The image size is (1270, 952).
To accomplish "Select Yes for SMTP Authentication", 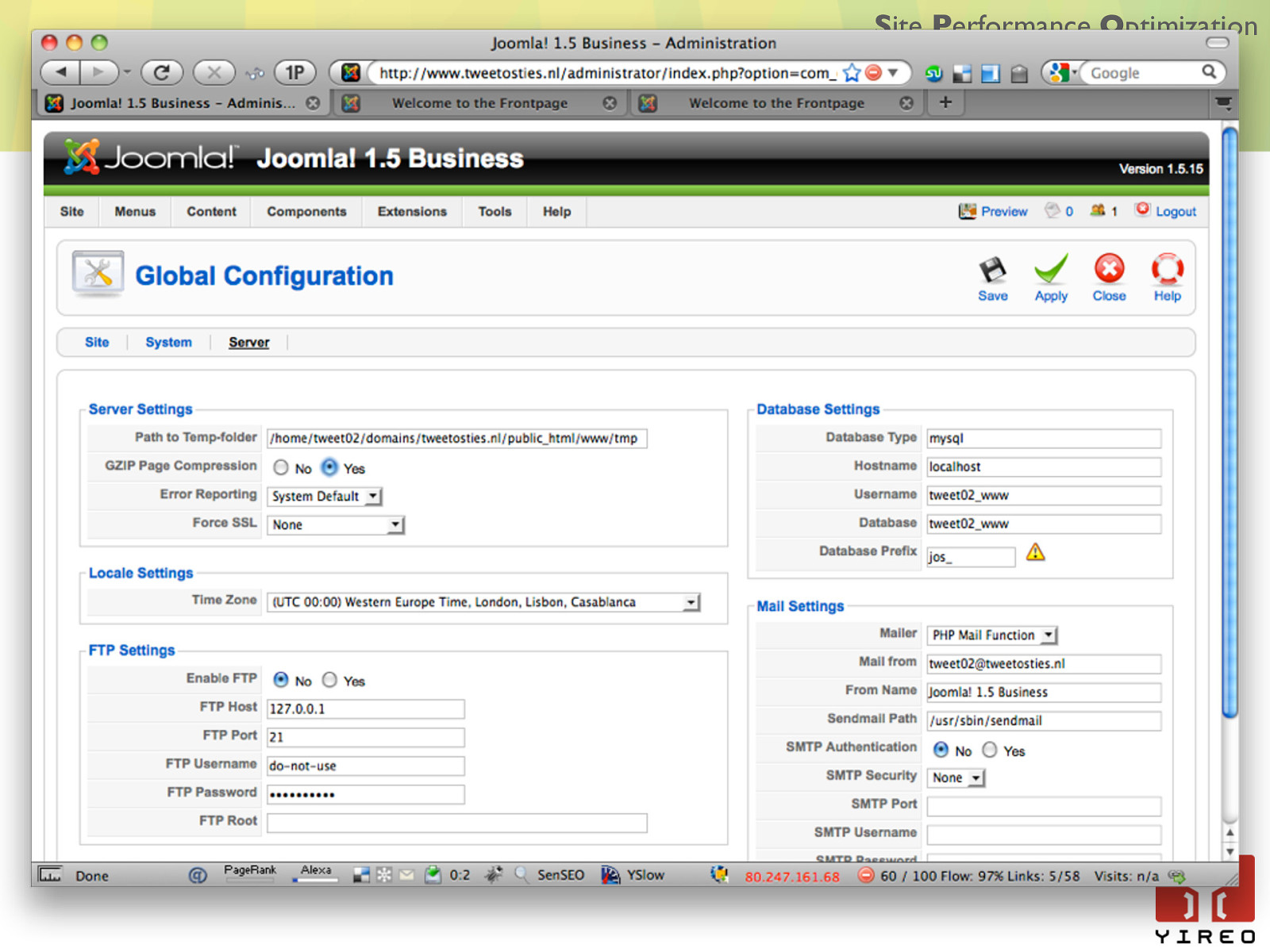I will (x=990, y=750).
